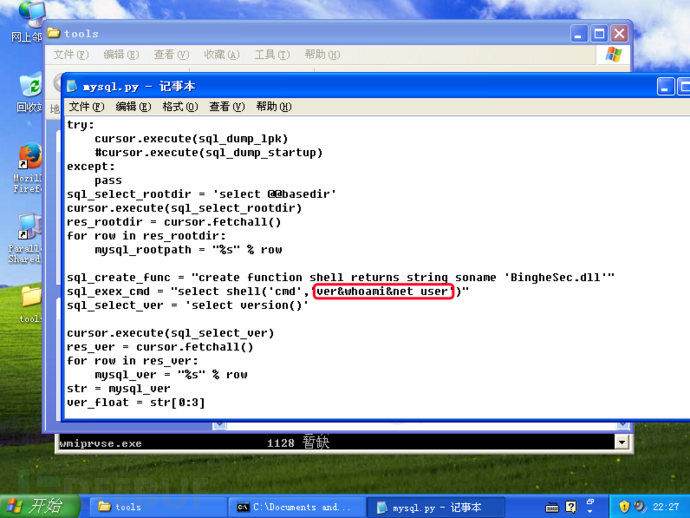Screen dimensions: 690x518
Task: Switch to mysql.py - 记事本 taskbar button
Action: [436, 507]
